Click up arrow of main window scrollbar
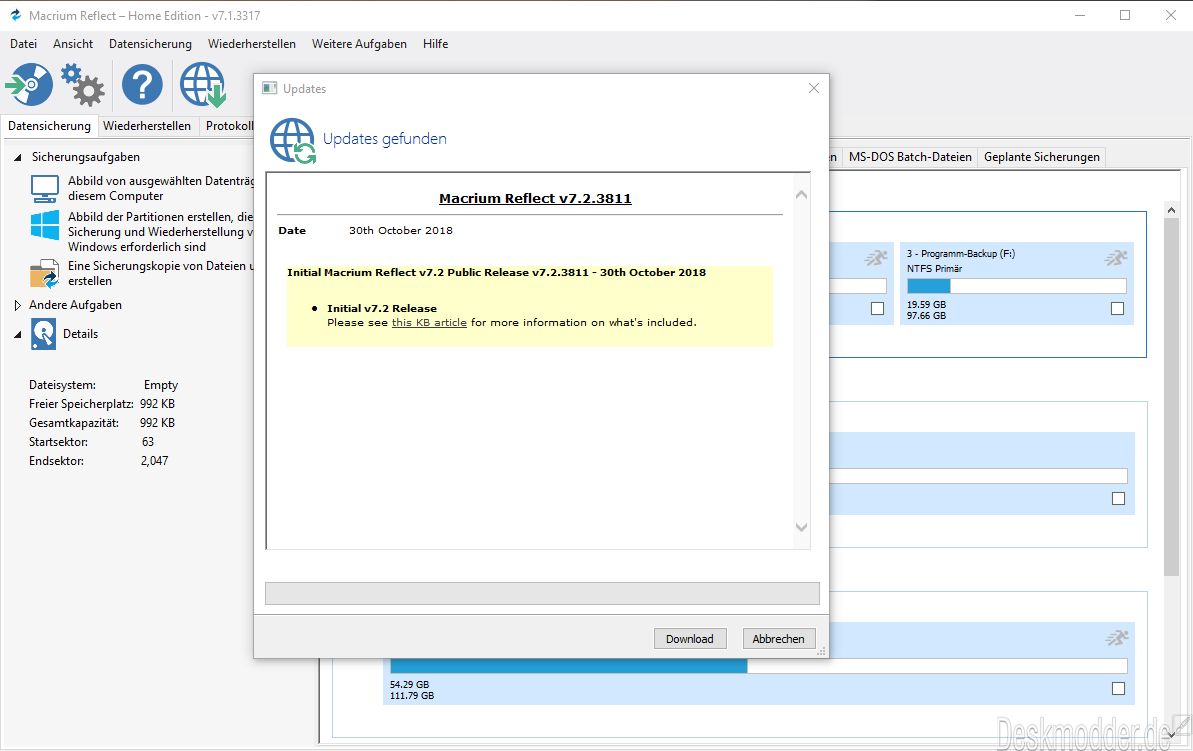The height and width of the screenshot is (751, 1193). pos(1171,209)
